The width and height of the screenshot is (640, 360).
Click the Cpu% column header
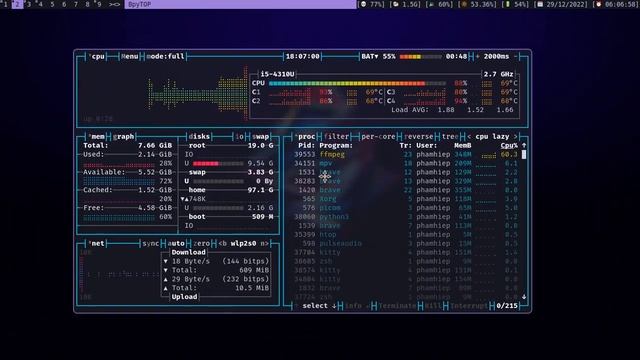tap(509, 145)
